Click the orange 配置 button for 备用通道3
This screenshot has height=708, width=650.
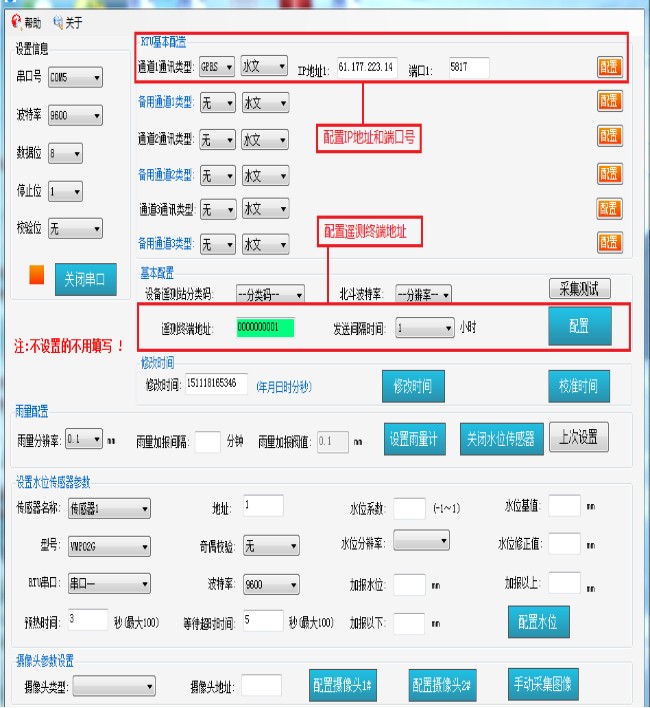tap(610, 242)
